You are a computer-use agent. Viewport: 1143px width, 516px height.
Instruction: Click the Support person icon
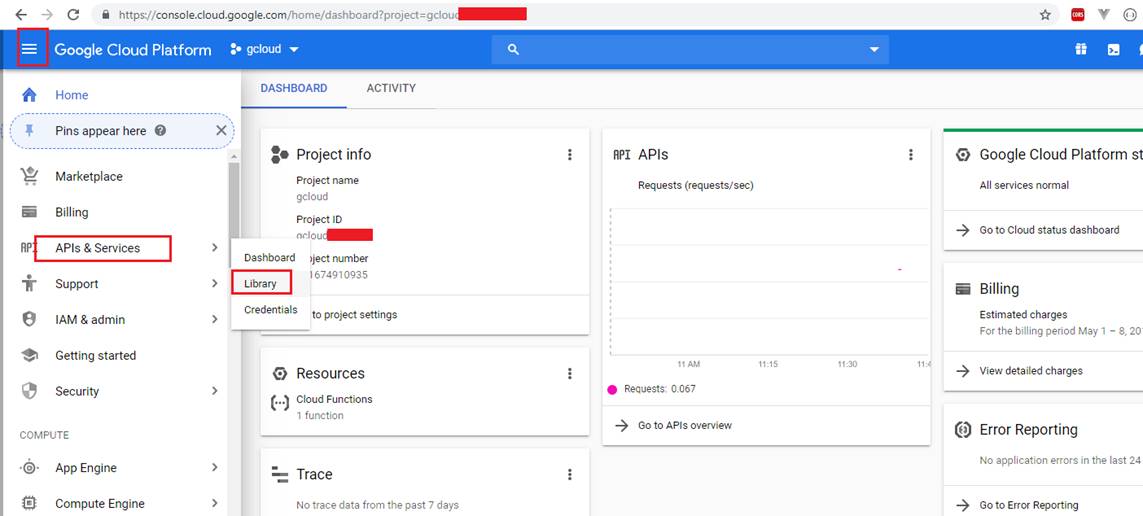coord(29,284)
